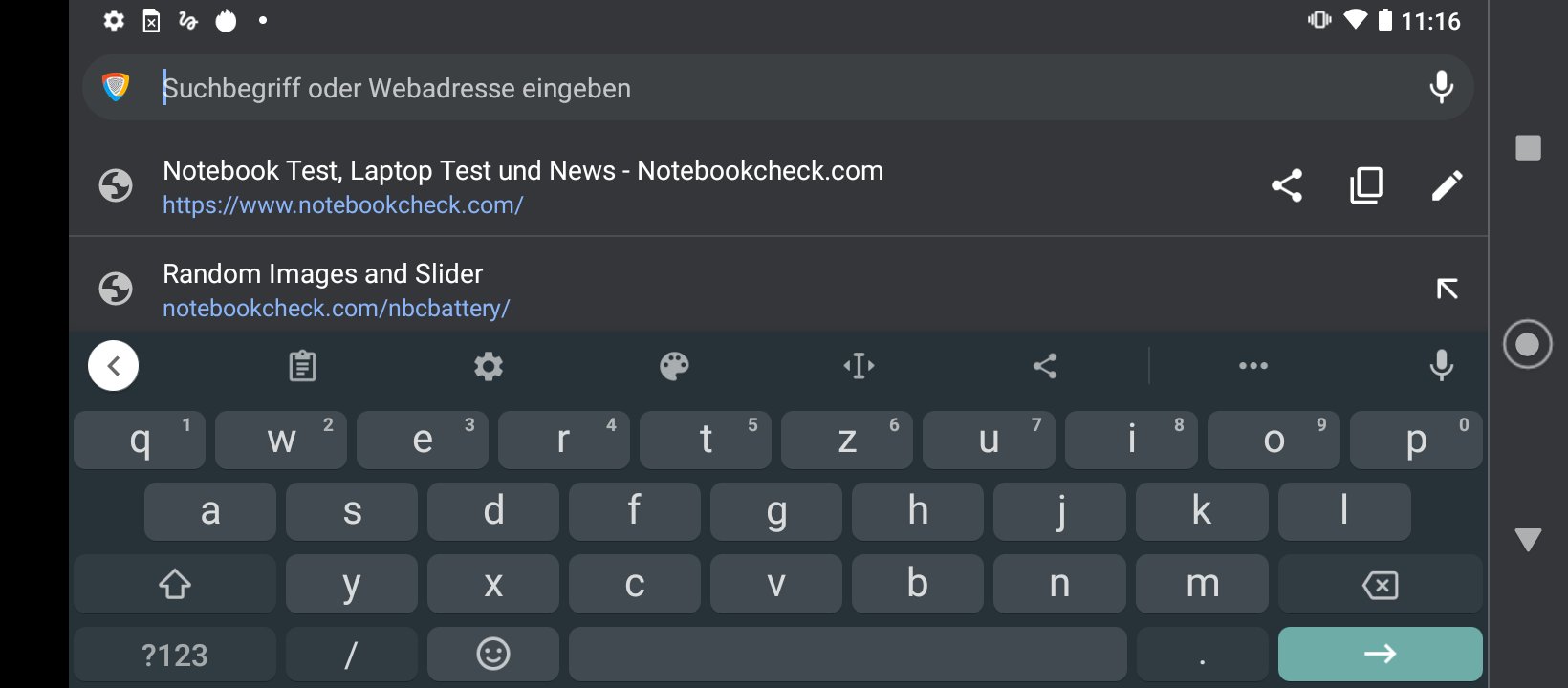
Task: Collapse the keyboard toolbar with back chevron
Action: 114,366
